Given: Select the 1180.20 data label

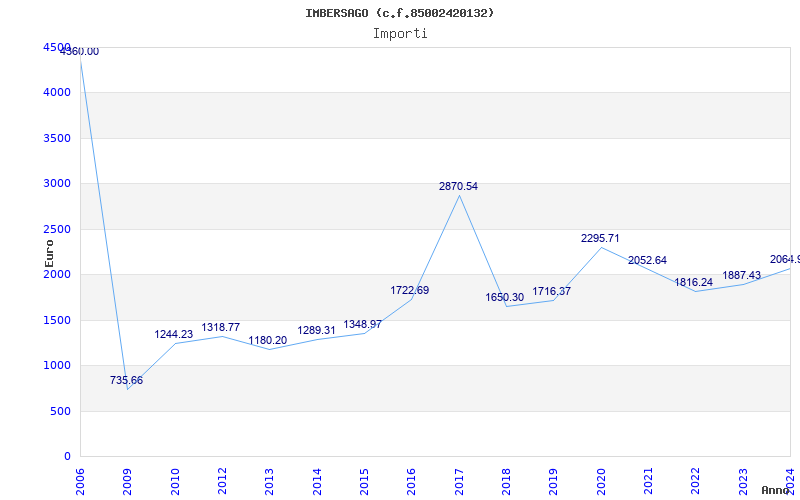Looking at the screenshot, I should click(x=267, y=340).
